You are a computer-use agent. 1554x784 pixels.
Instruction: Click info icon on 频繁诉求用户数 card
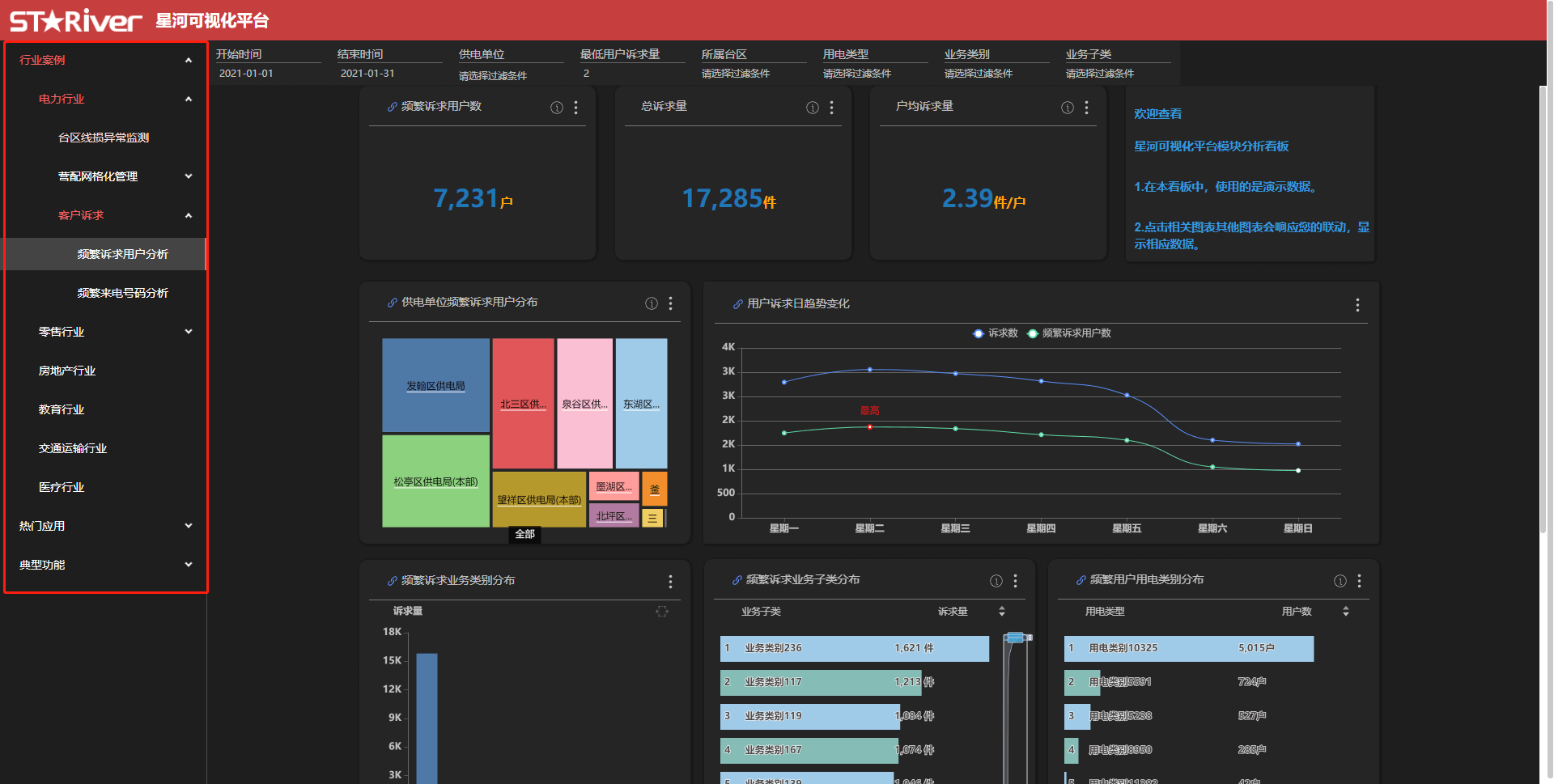tap(557, 108)
